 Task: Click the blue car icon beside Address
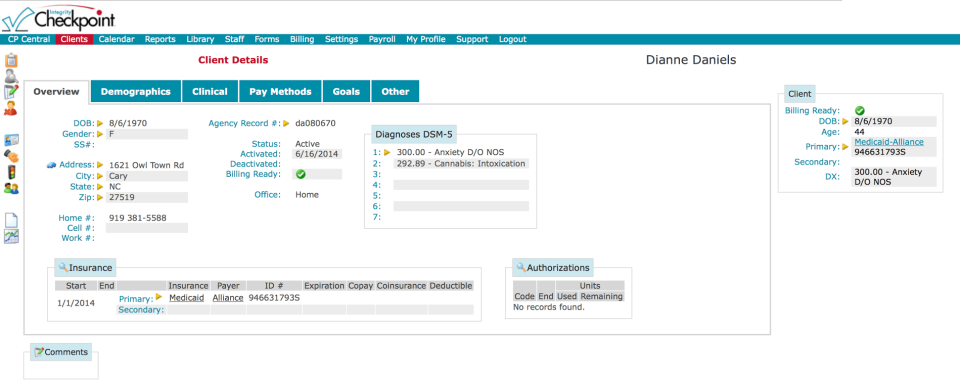click(51, 165)
